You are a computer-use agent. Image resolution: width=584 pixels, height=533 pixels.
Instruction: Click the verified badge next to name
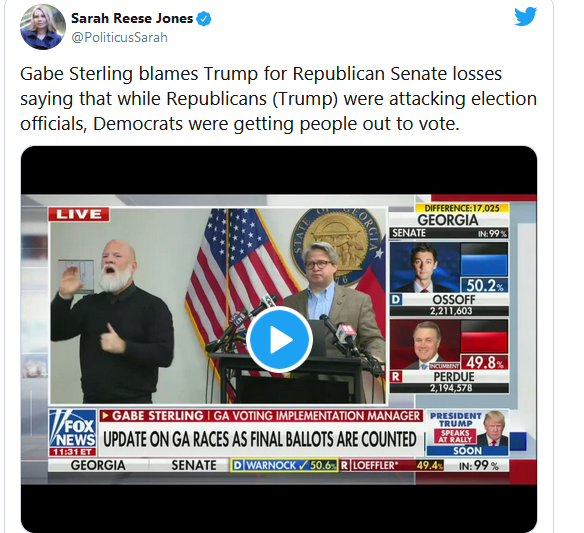click(204, 19)
